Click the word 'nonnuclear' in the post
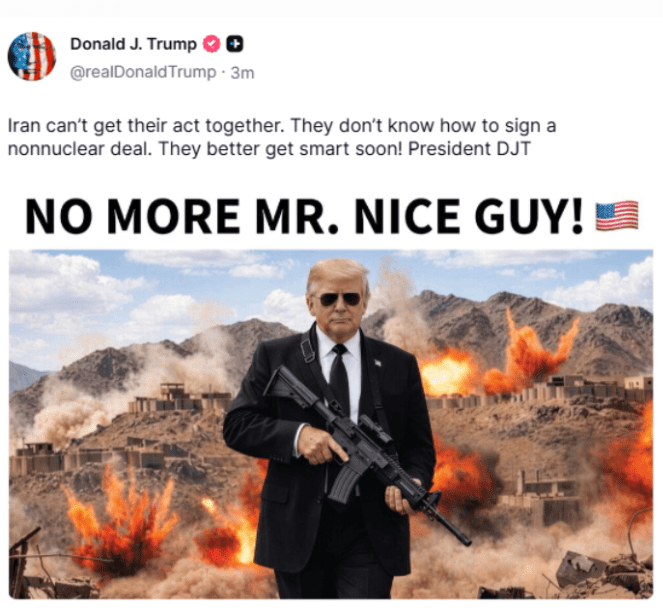Screen dimensions: 663x615 tap(55, 149)
